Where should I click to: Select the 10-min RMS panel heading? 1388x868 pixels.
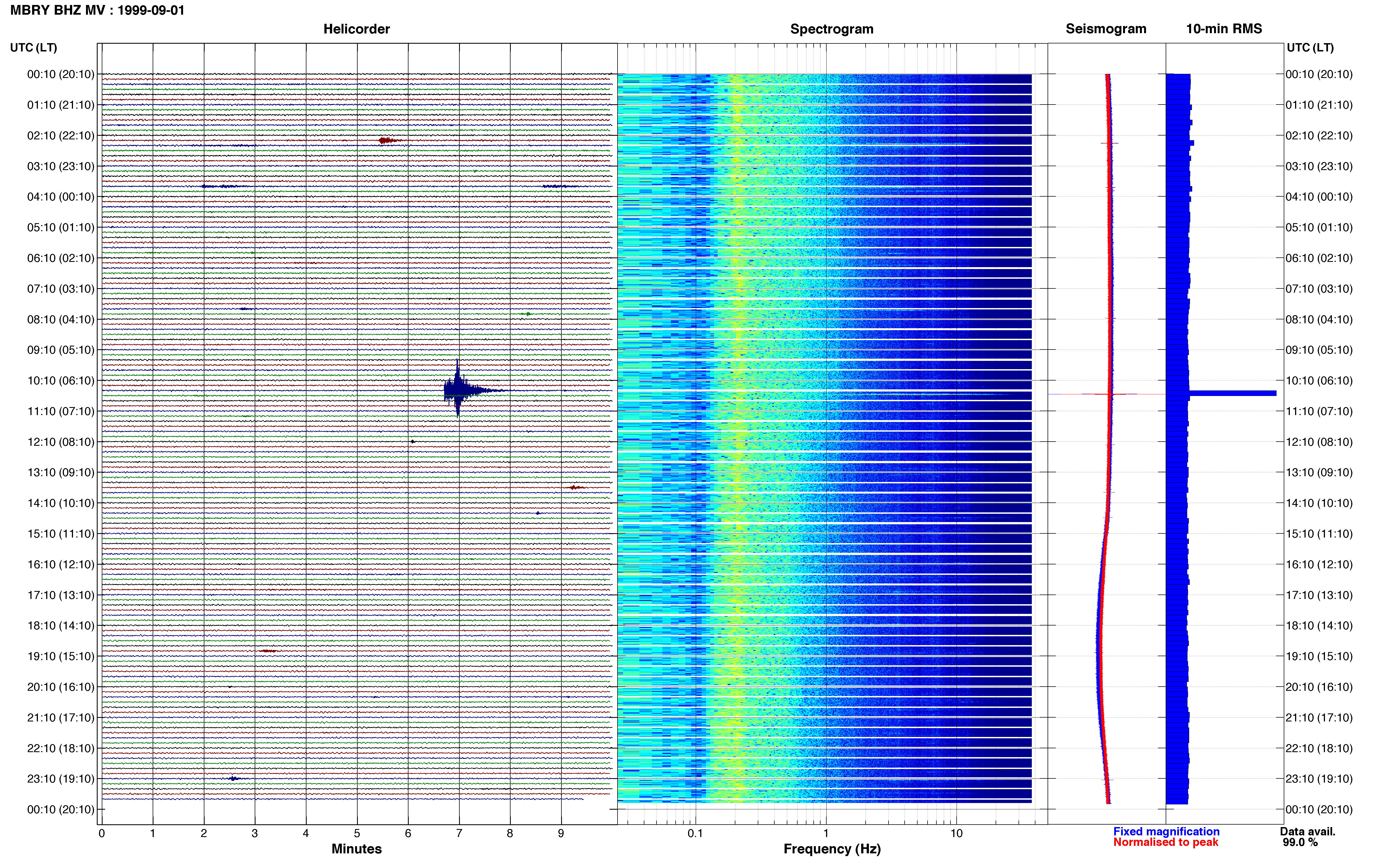click(1224, 29)
